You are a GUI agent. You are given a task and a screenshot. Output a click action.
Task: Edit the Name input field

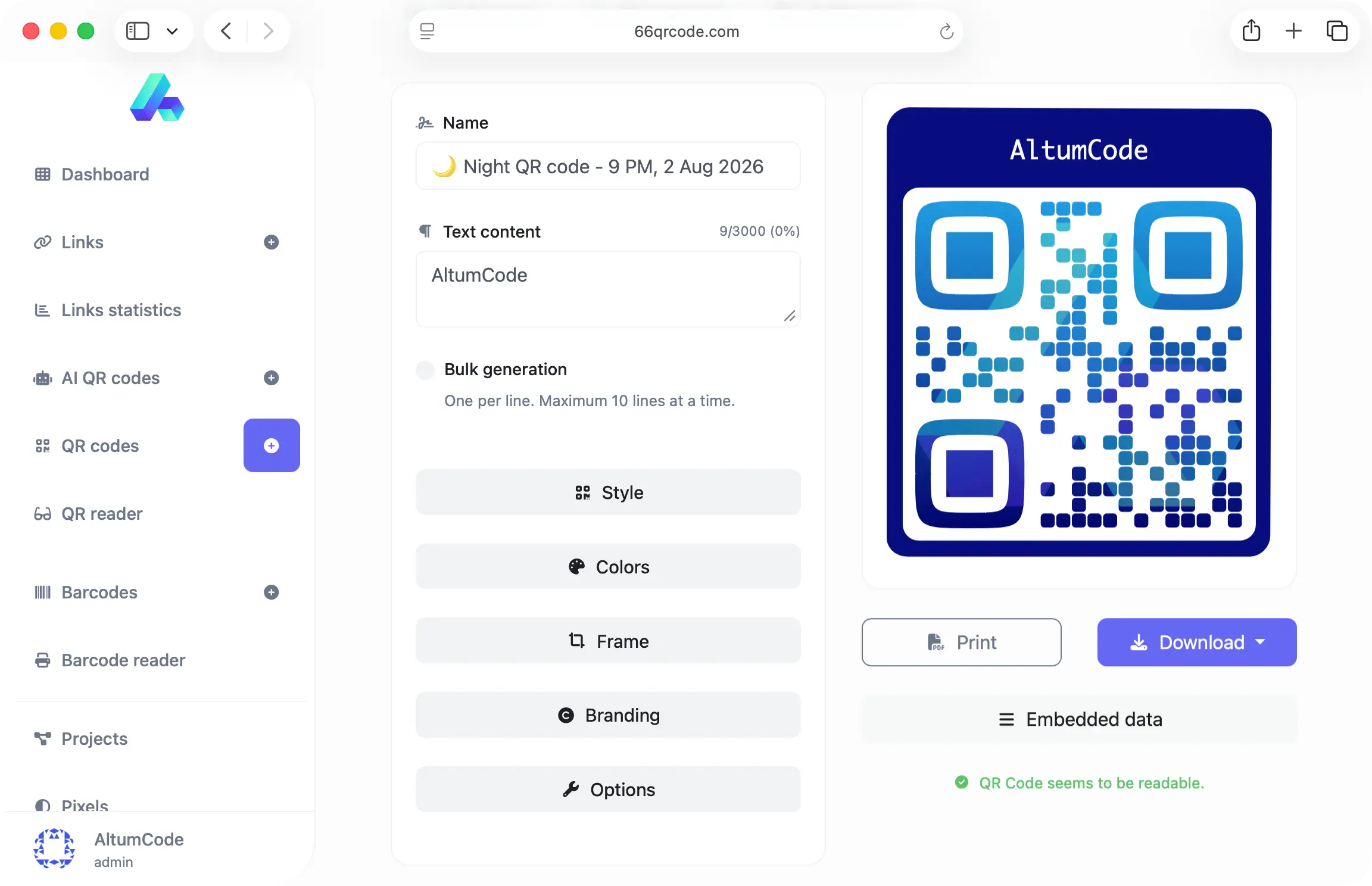(608, 166)
